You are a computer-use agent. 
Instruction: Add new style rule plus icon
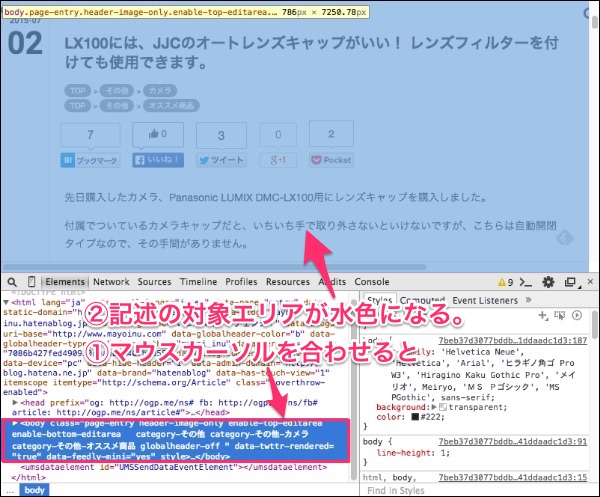543,315
